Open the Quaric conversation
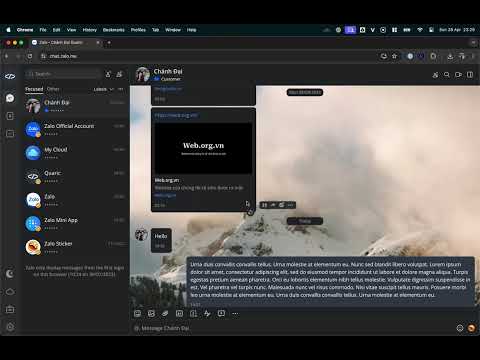This screenshot has height=360, width=480. (x=76, y=176)
